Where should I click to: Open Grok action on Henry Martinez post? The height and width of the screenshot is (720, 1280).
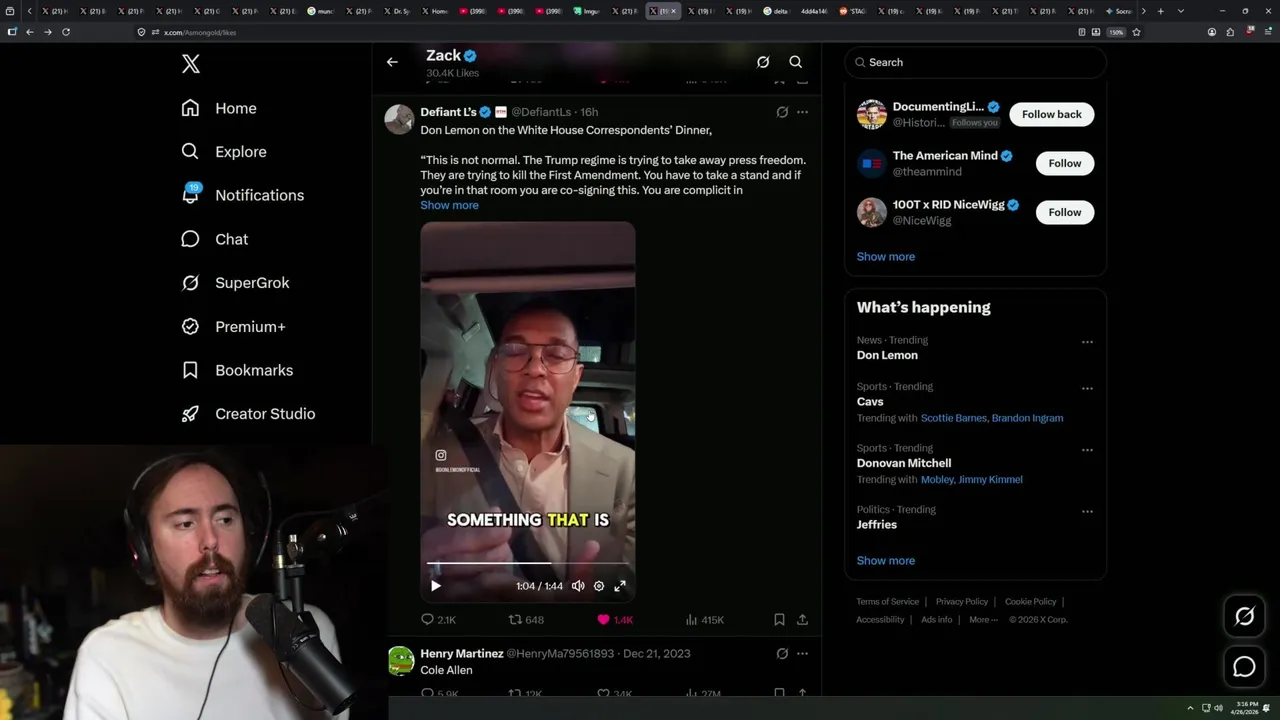point(782,653)
